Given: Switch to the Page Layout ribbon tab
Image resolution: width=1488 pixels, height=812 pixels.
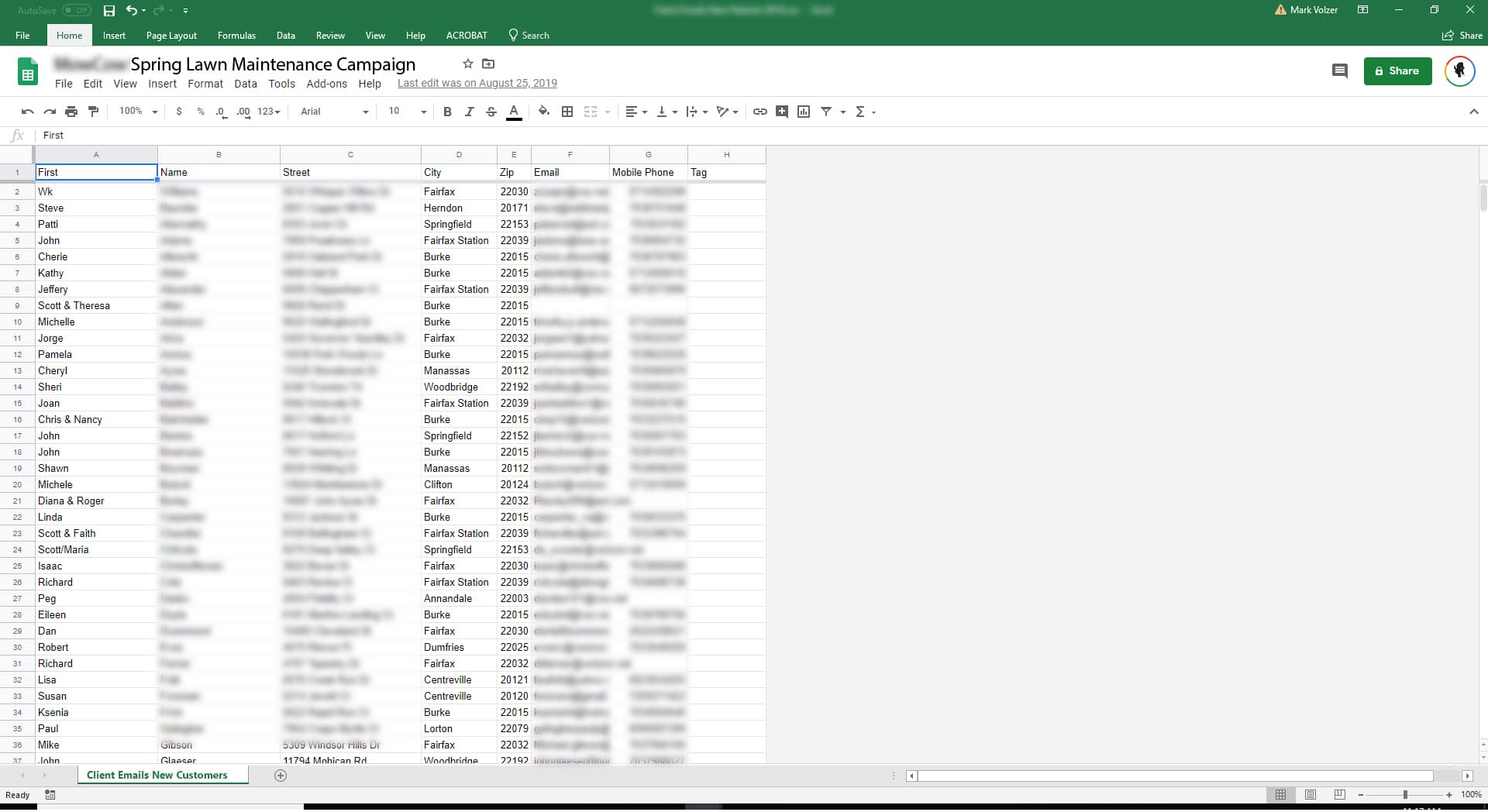Looking at the screenshot, I should tap(171, 36).
